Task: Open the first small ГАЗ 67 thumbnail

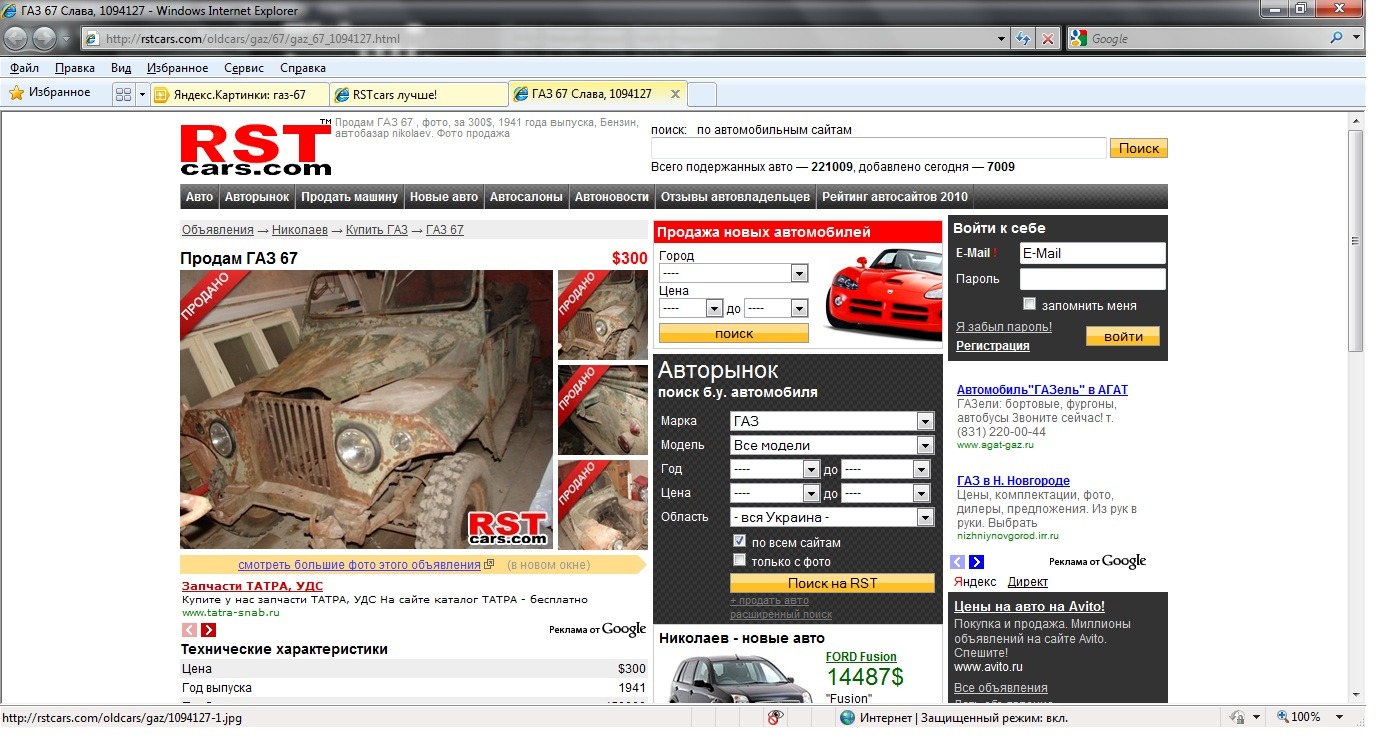Action: pyautogui.click(x=603, y=315)
